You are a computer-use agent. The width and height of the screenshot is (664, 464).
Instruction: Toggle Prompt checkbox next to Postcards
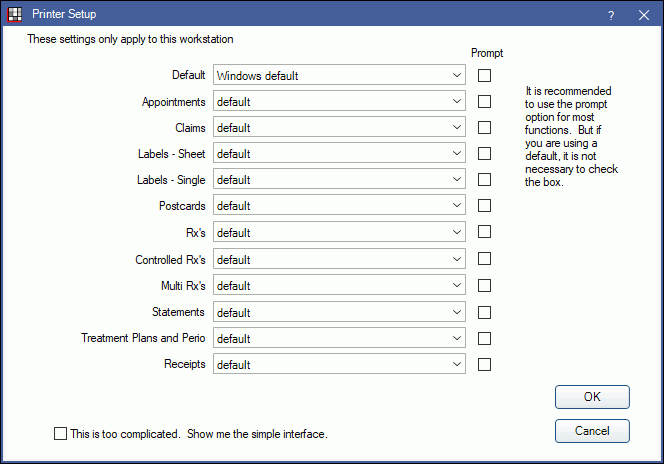tap(484, 206)
